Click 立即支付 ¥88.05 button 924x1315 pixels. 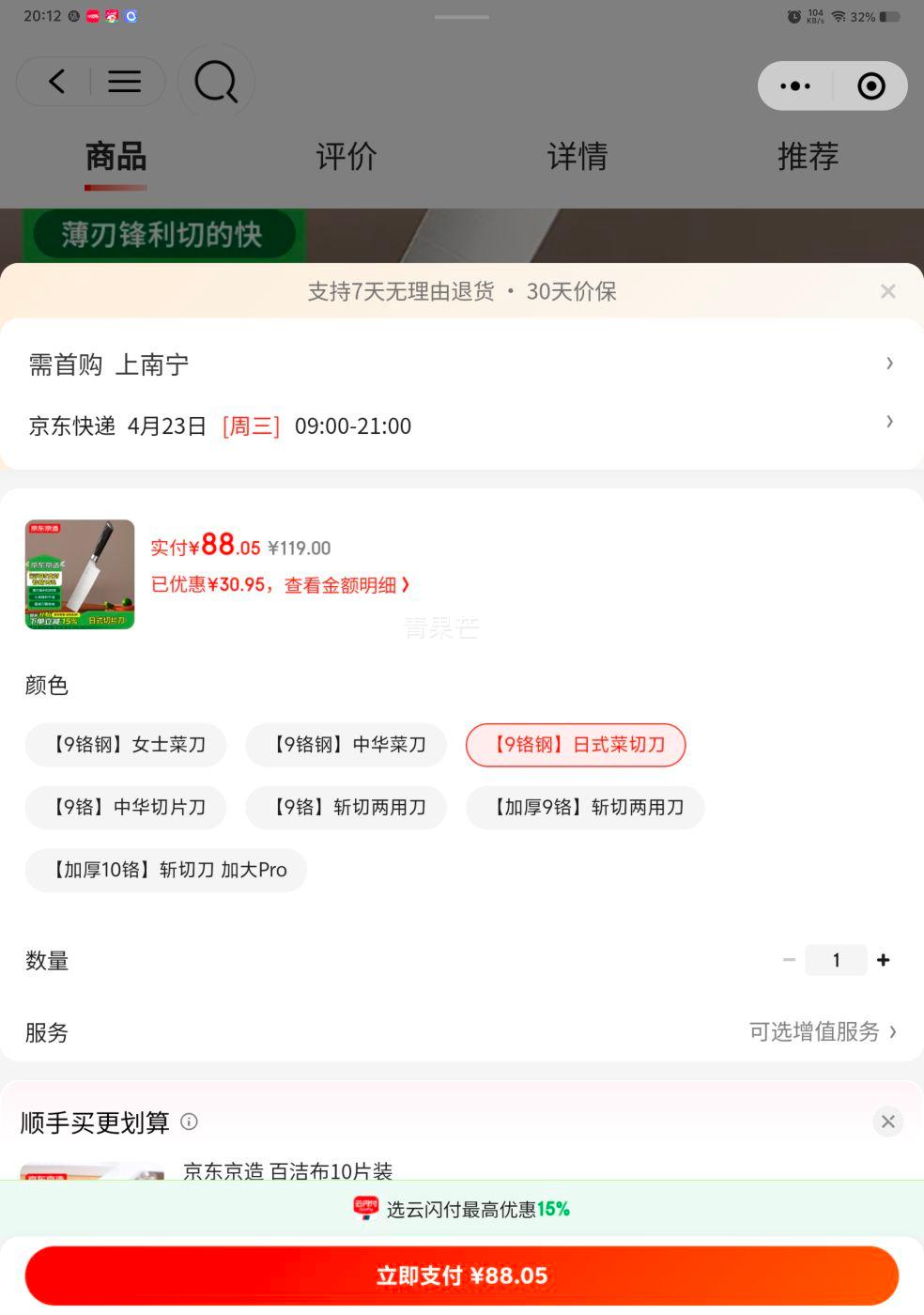(462, 1276)
